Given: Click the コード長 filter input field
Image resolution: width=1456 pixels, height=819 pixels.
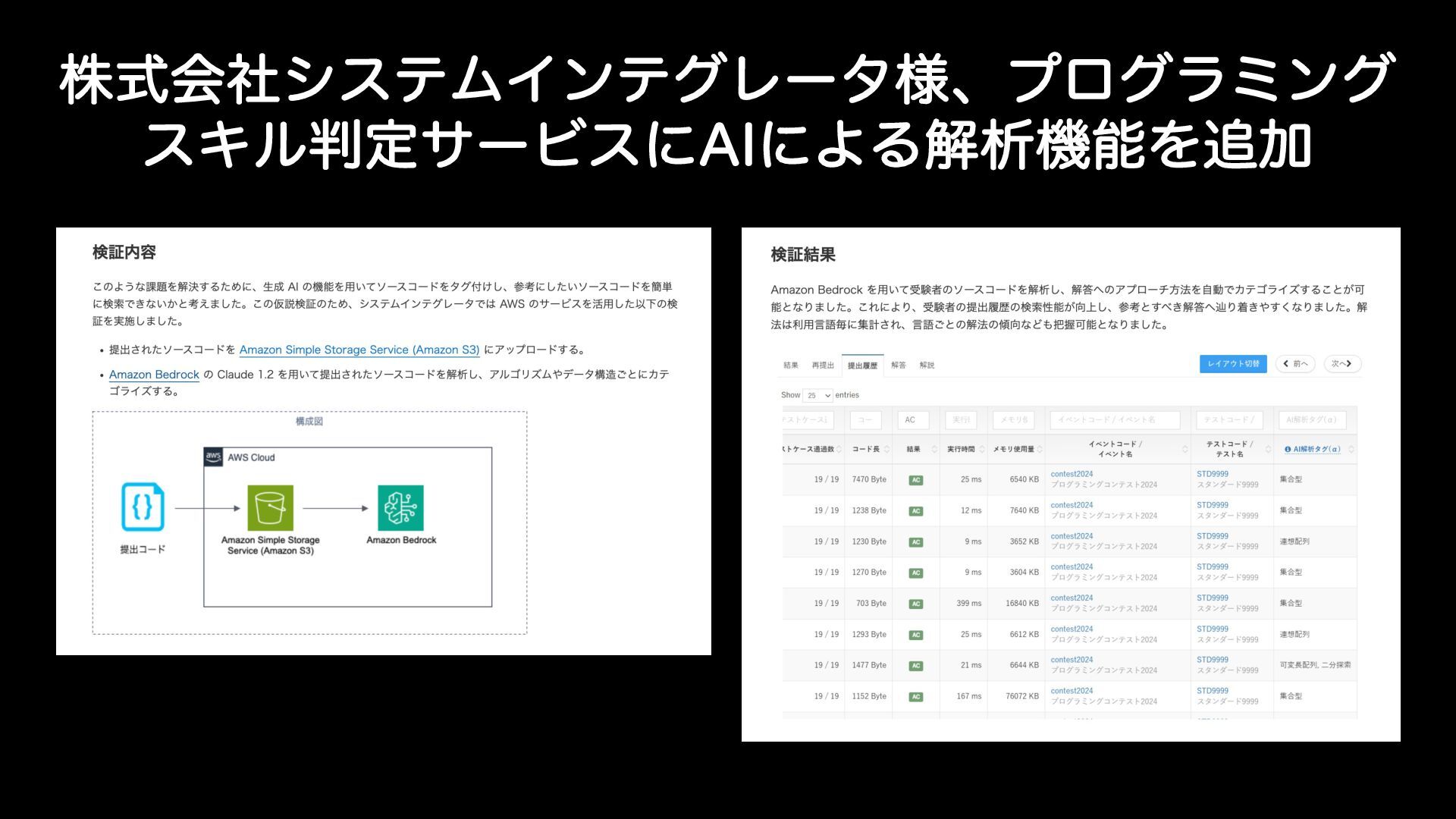Looking at the screenshot, I should coord(865,420).
